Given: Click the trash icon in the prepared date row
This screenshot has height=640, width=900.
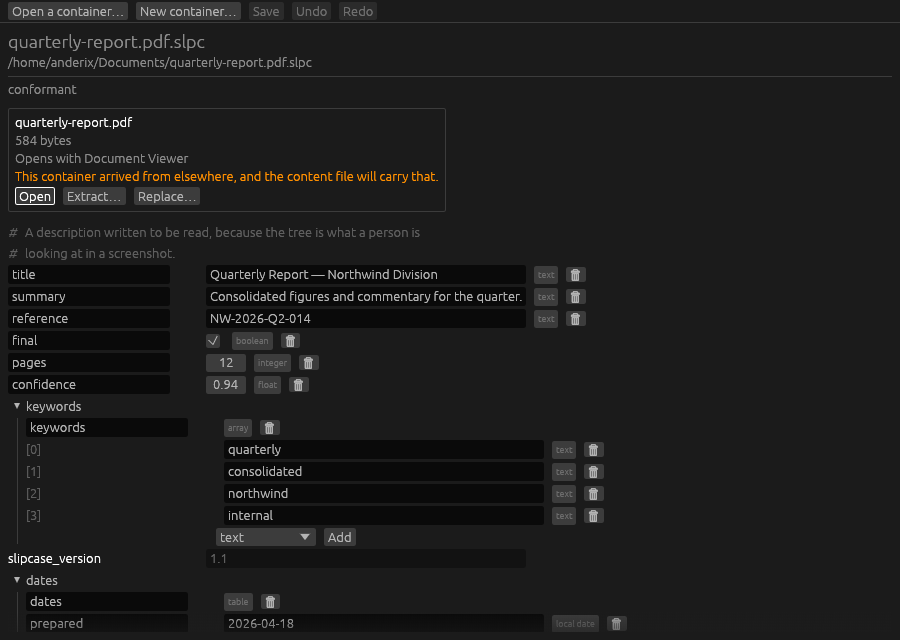Looking at the screenshot, I should point(616,624).
